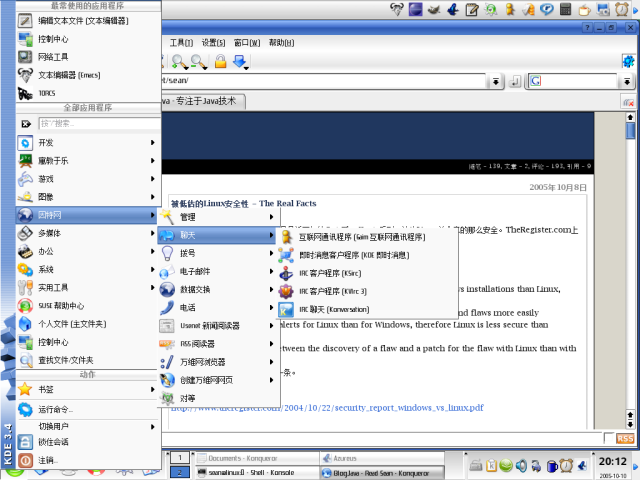Launch IRC 客户程序 (KVirc 3)
Viewport: 640px width, 480px height.
point(367,291)
